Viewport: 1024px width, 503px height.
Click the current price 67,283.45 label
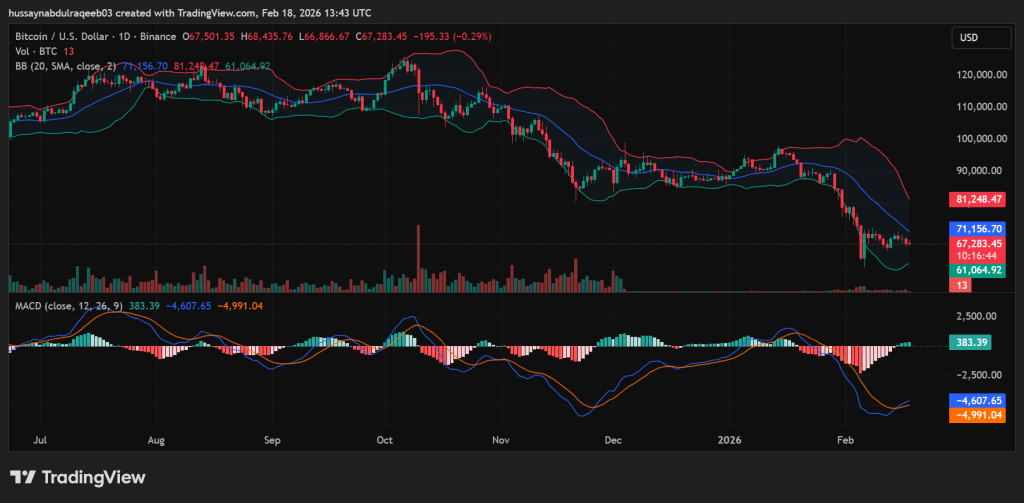point(978,243)
